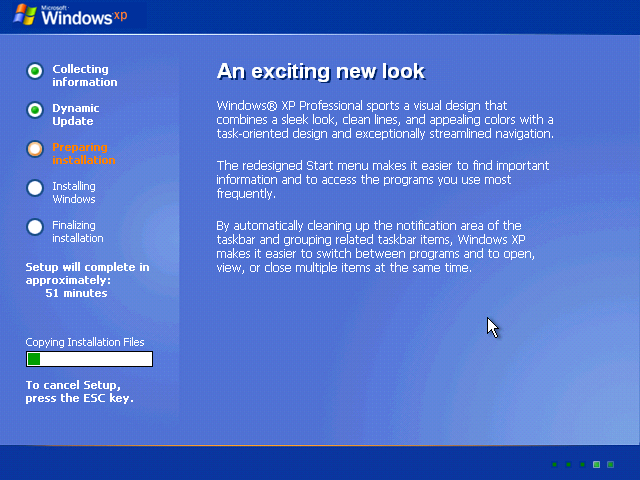This screenshot has width=640, height=480.
Task: Click the Finalizing installation step circle
Action: 35,227
